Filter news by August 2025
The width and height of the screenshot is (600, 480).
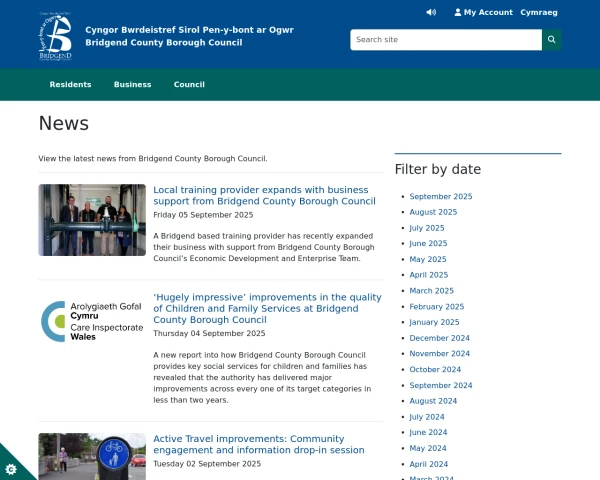[x=433, y=212]
